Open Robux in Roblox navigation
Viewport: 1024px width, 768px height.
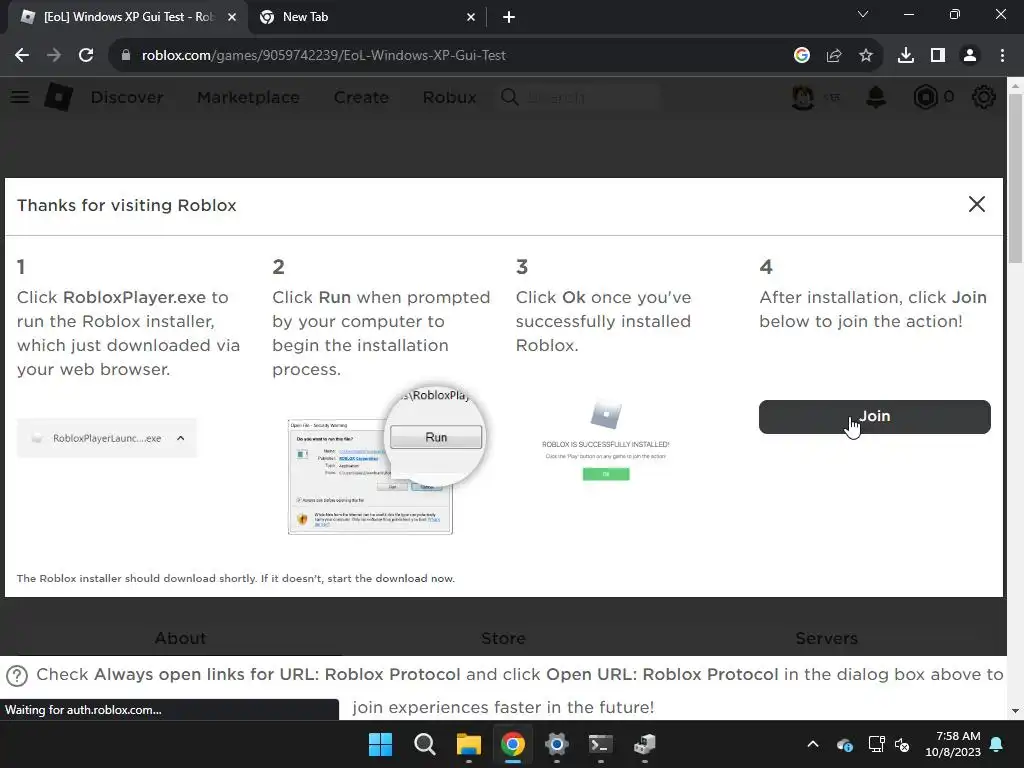point(449,97)
